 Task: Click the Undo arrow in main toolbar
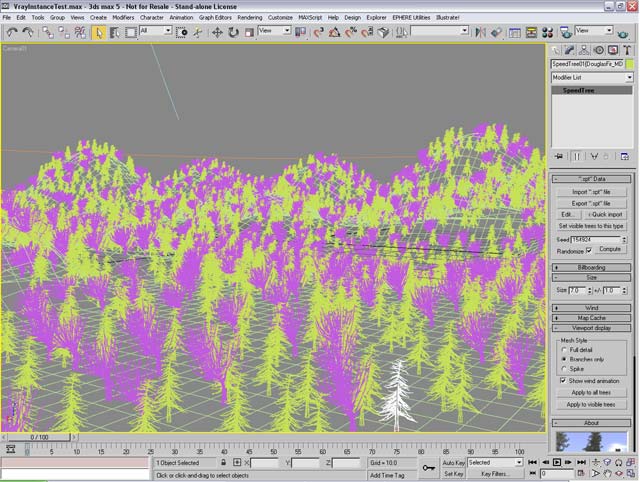point(11,32)
